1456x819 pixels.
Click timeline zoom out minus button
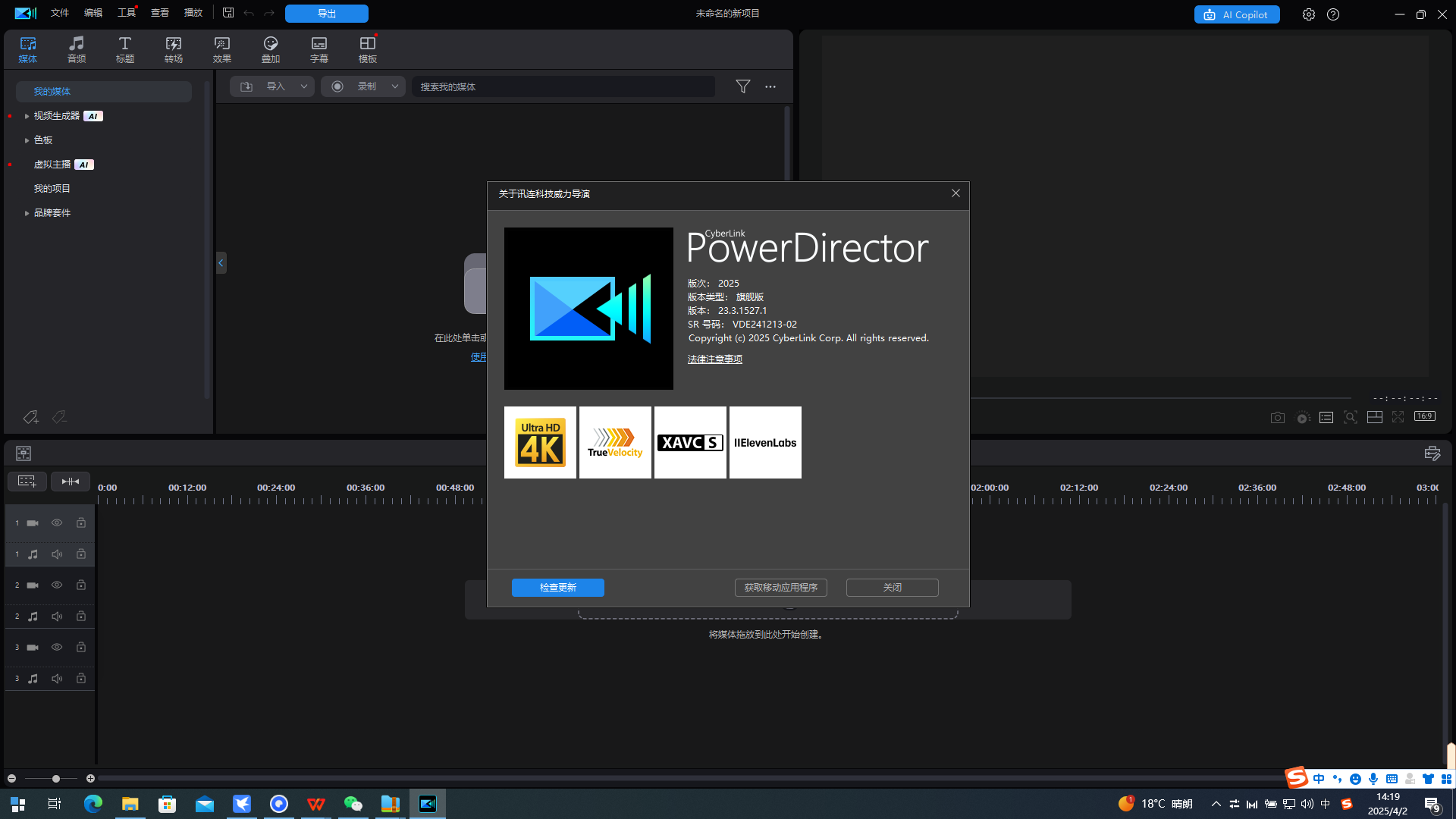(11, 779)
